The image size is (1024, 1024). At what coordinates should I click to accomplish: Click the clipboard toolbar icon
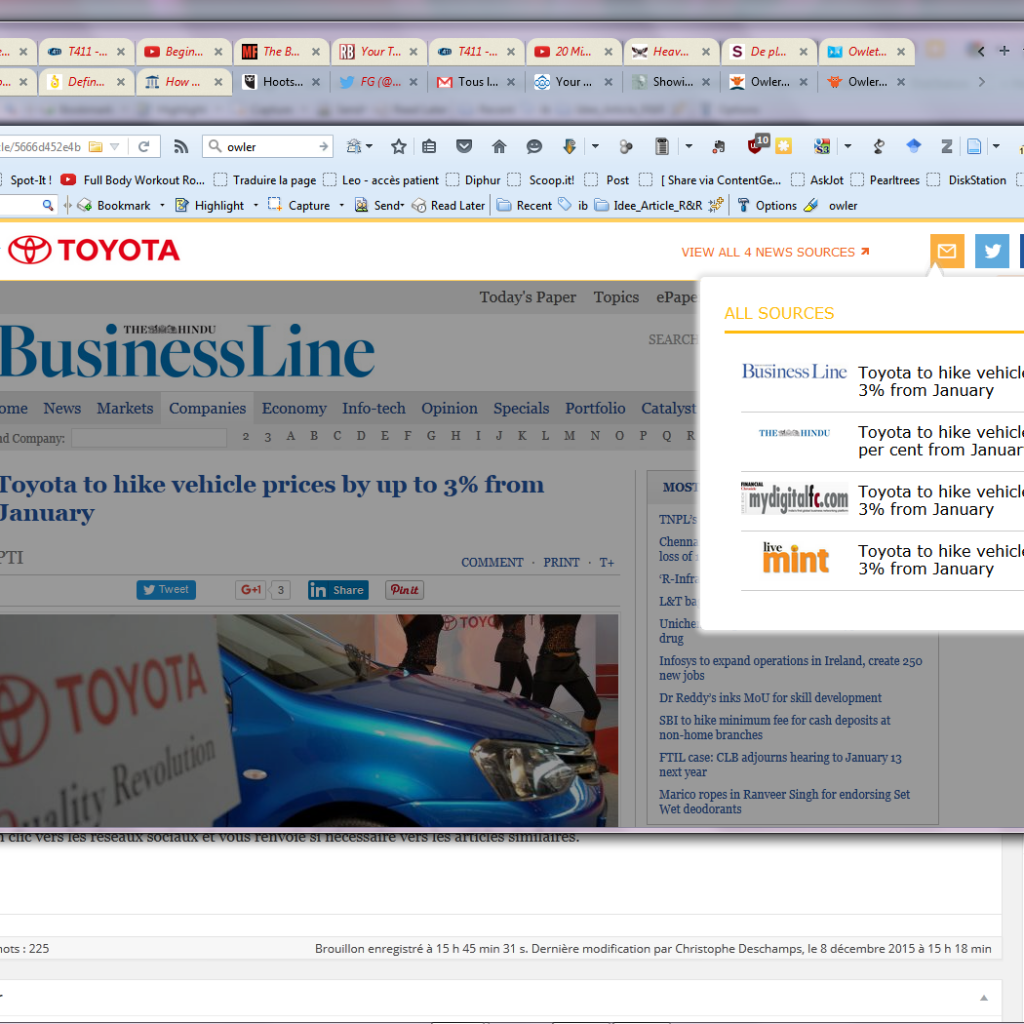tap(662, 147)
